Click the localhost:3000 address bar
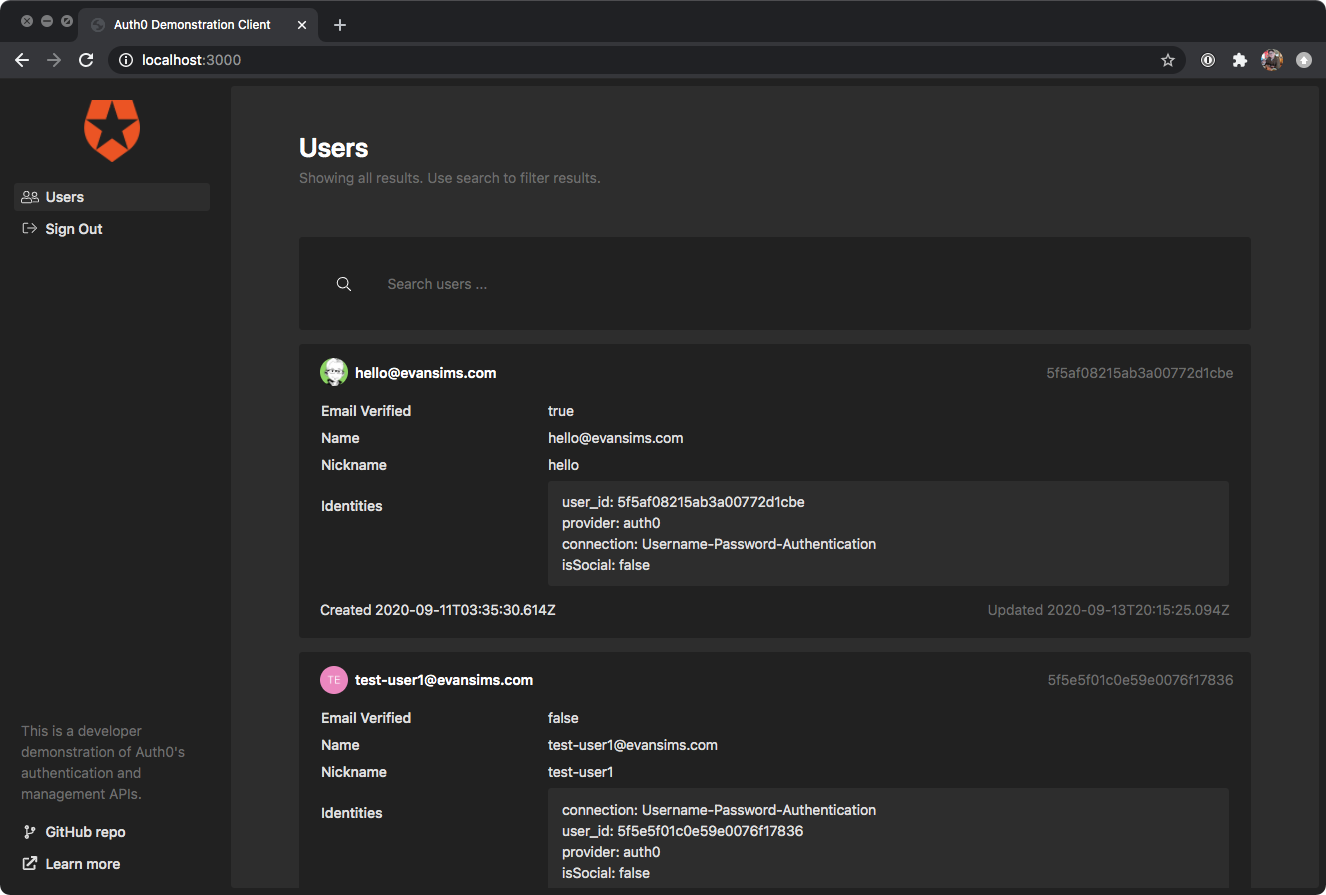Screen dimensions: 1326x895 click(x=640, y=60)
